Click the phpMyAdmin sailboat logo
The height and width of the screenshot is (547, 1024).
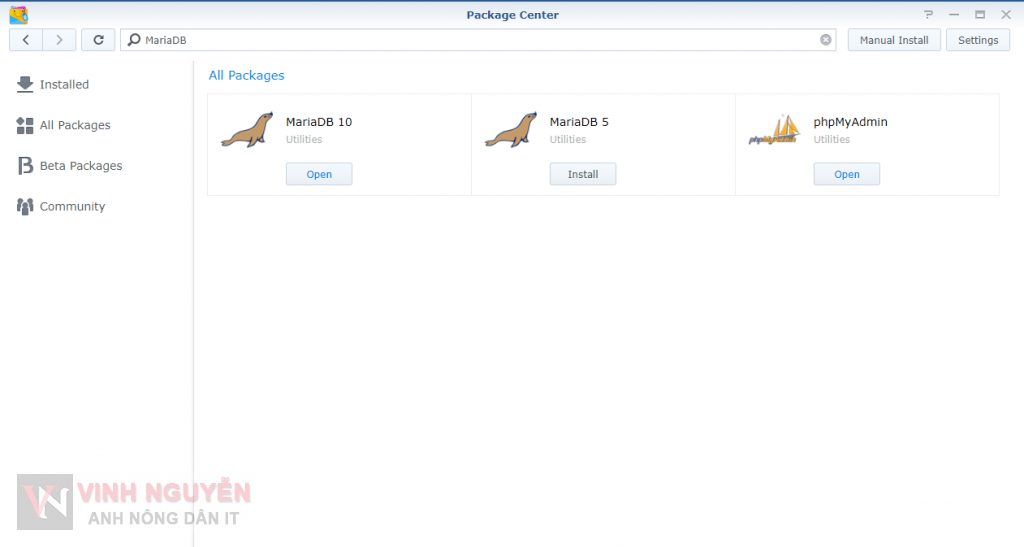point(774,130)
